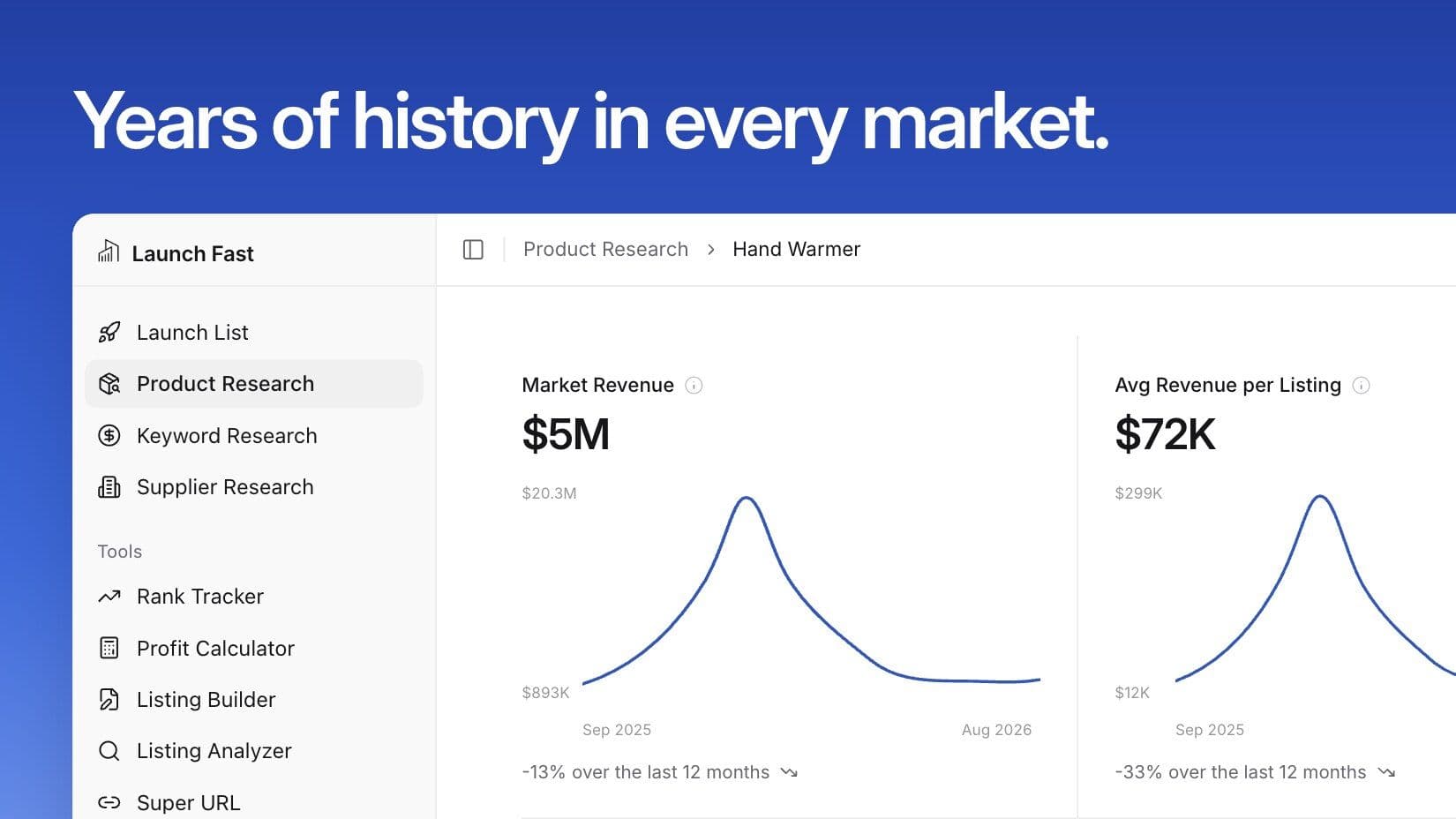Open the Listing Builder tool
Viewport: 1456px width, 819px height.
254,700
